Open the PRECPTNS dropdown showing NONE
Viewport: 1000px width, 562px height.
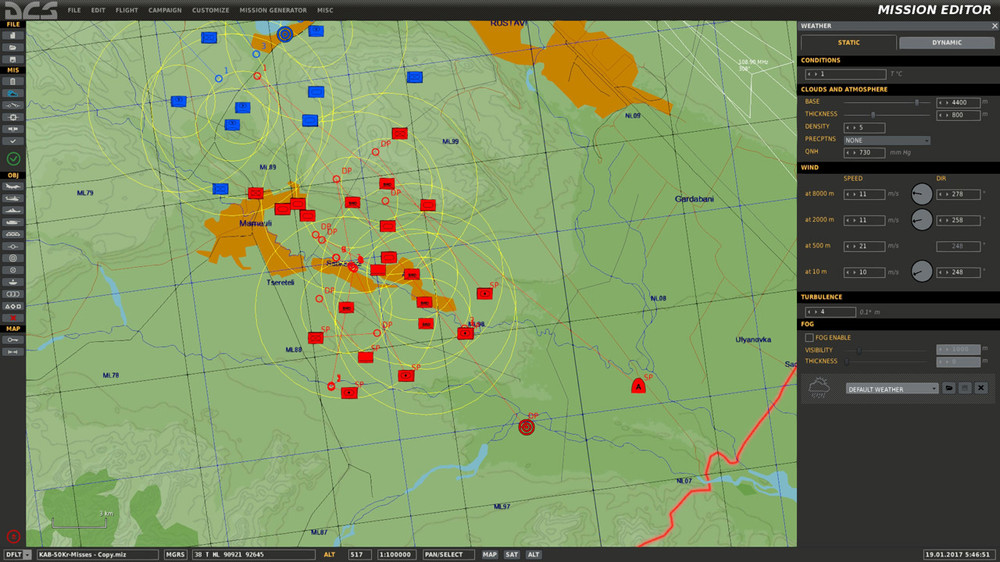pyautogui.click(x=886, y=140)
